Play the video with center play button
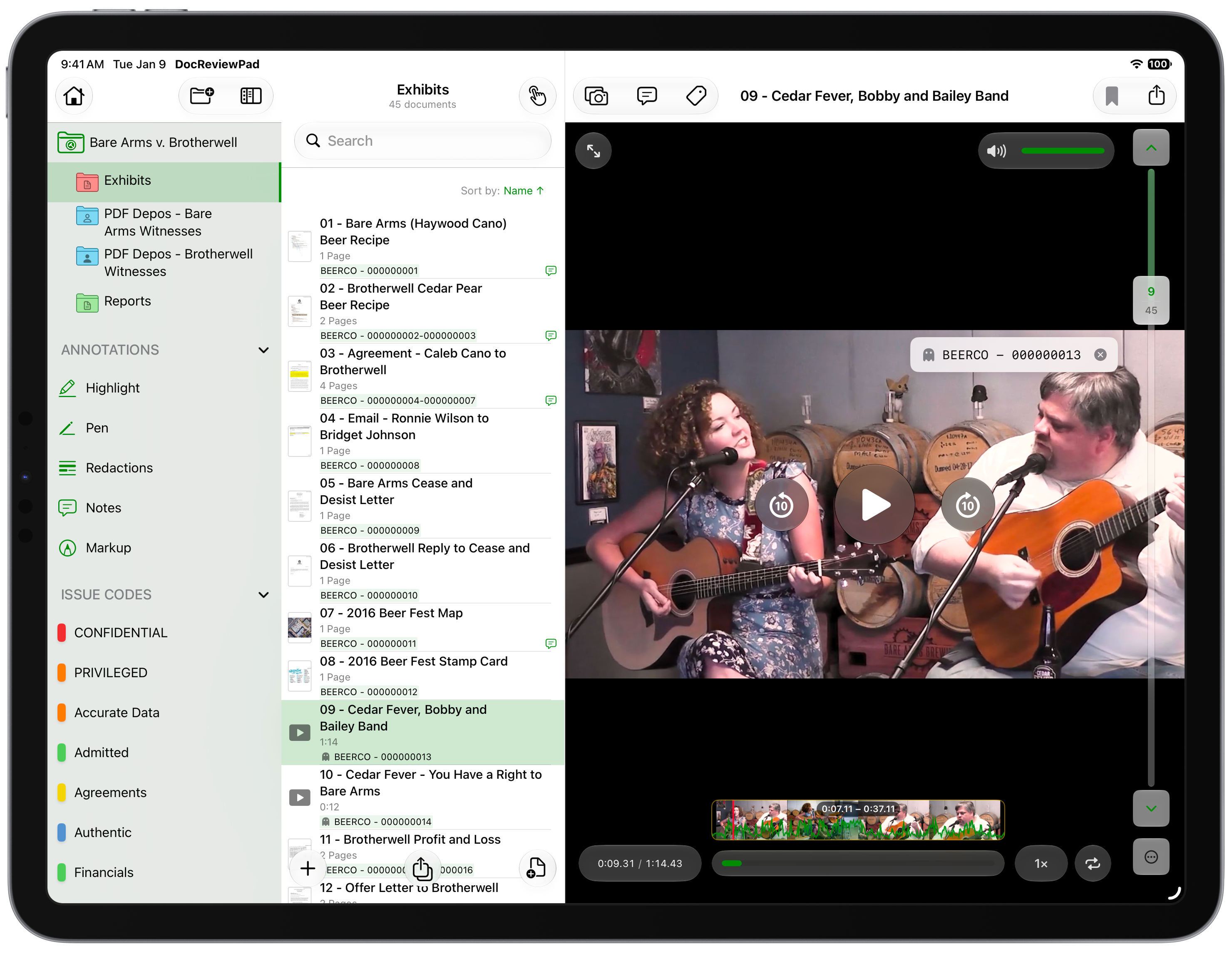The width and height of the screenshot is (1232, 954). pyautogui.click(x=874, y=505)
